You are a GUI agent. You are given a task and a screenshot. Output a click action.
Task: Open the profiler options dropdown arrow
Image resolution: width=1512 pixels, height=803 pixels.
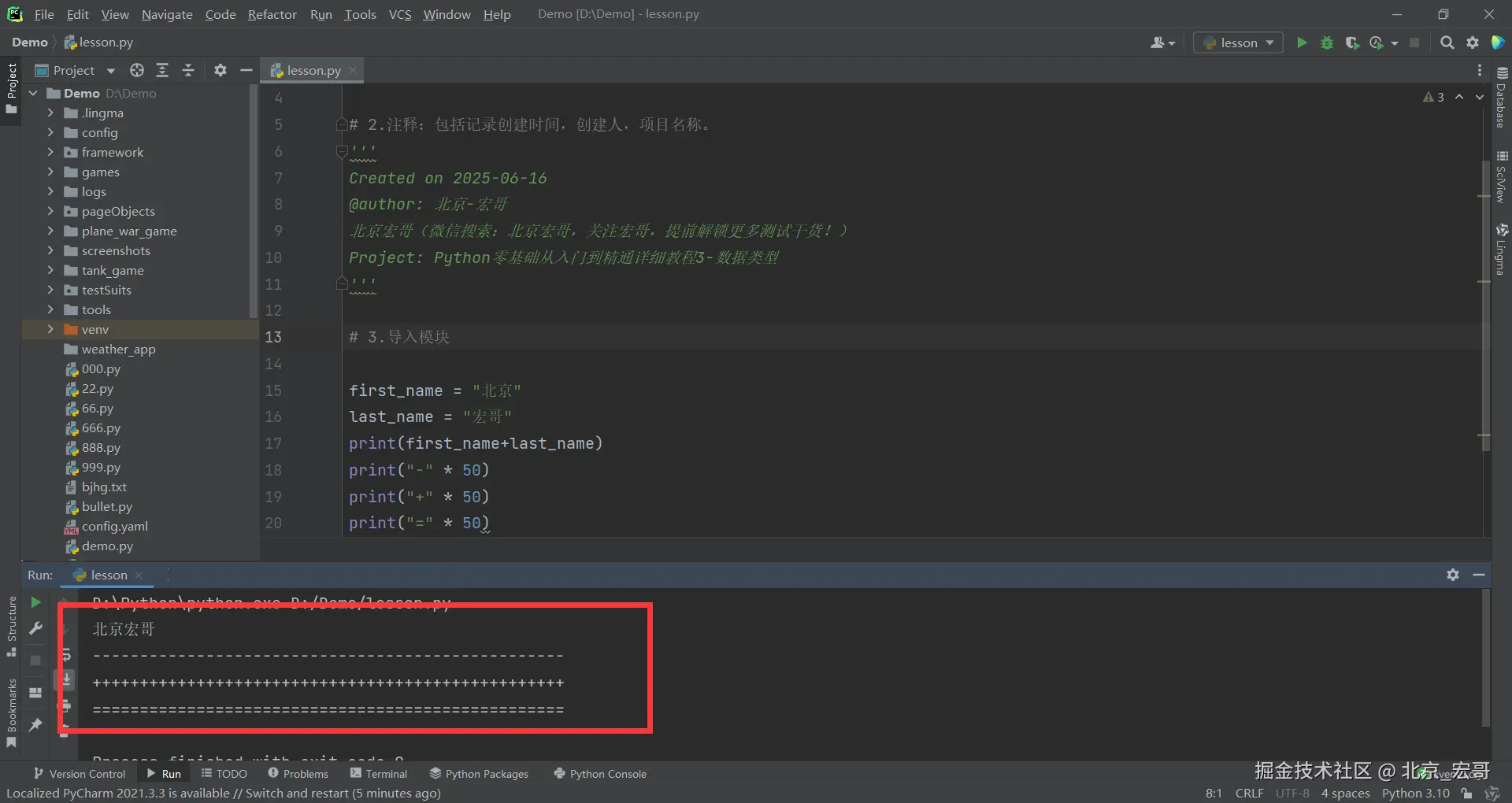tap(1395, 43)
